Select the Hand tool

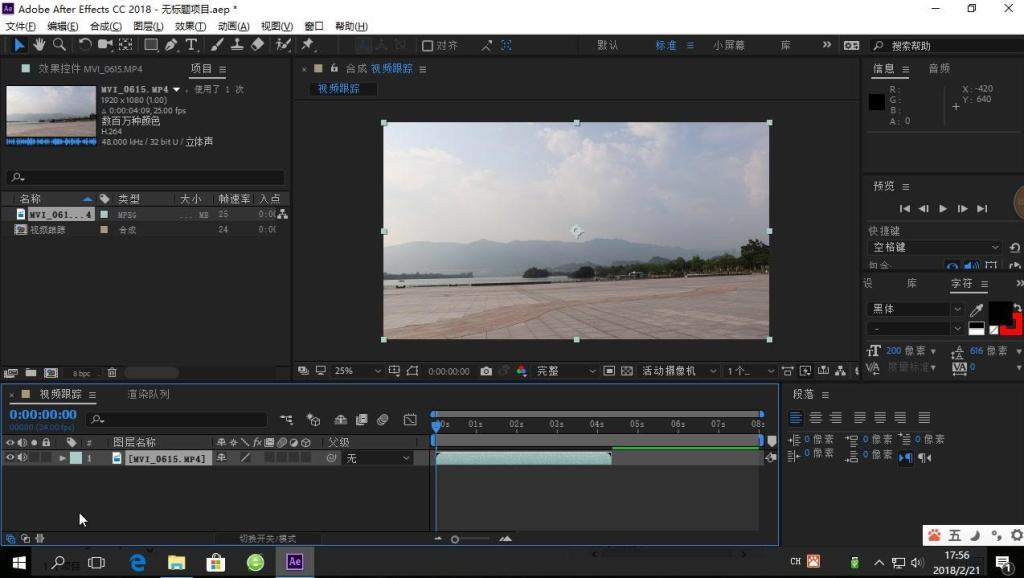click(39, 45)
